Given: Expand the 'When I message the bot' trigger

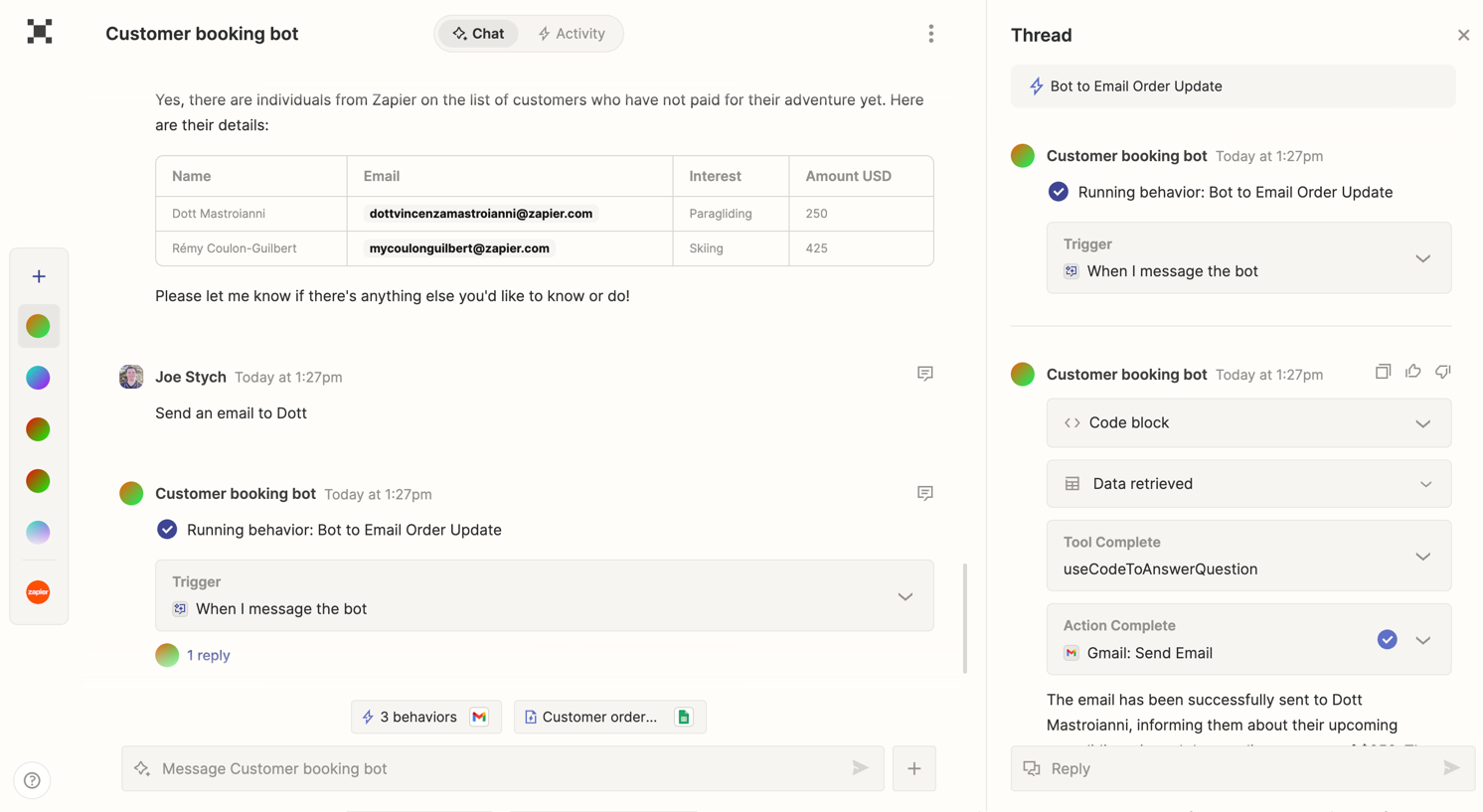Looking at the screenshot, I should click(x=905, y=596).
